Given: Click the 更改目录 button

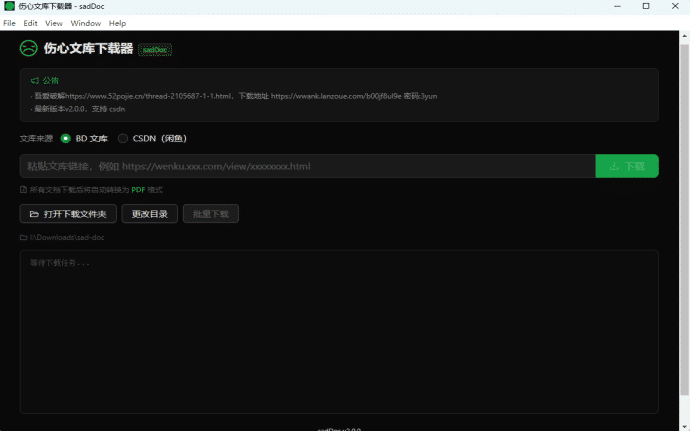Looking at the screenshot, I should click(150, 214).
